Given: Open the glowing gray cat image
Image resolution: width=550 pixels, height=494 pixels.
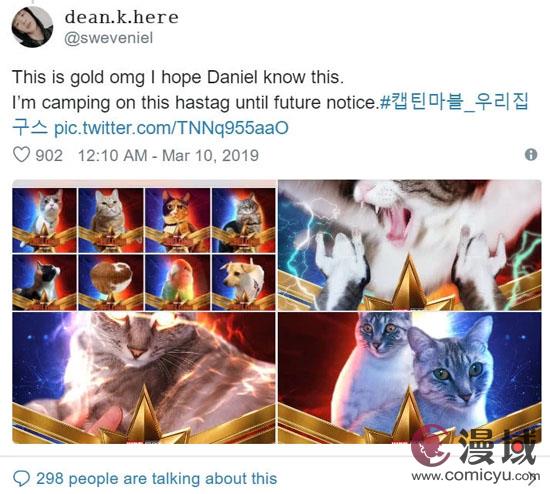Looking at the screenshot, I should [x=144, y=378].
